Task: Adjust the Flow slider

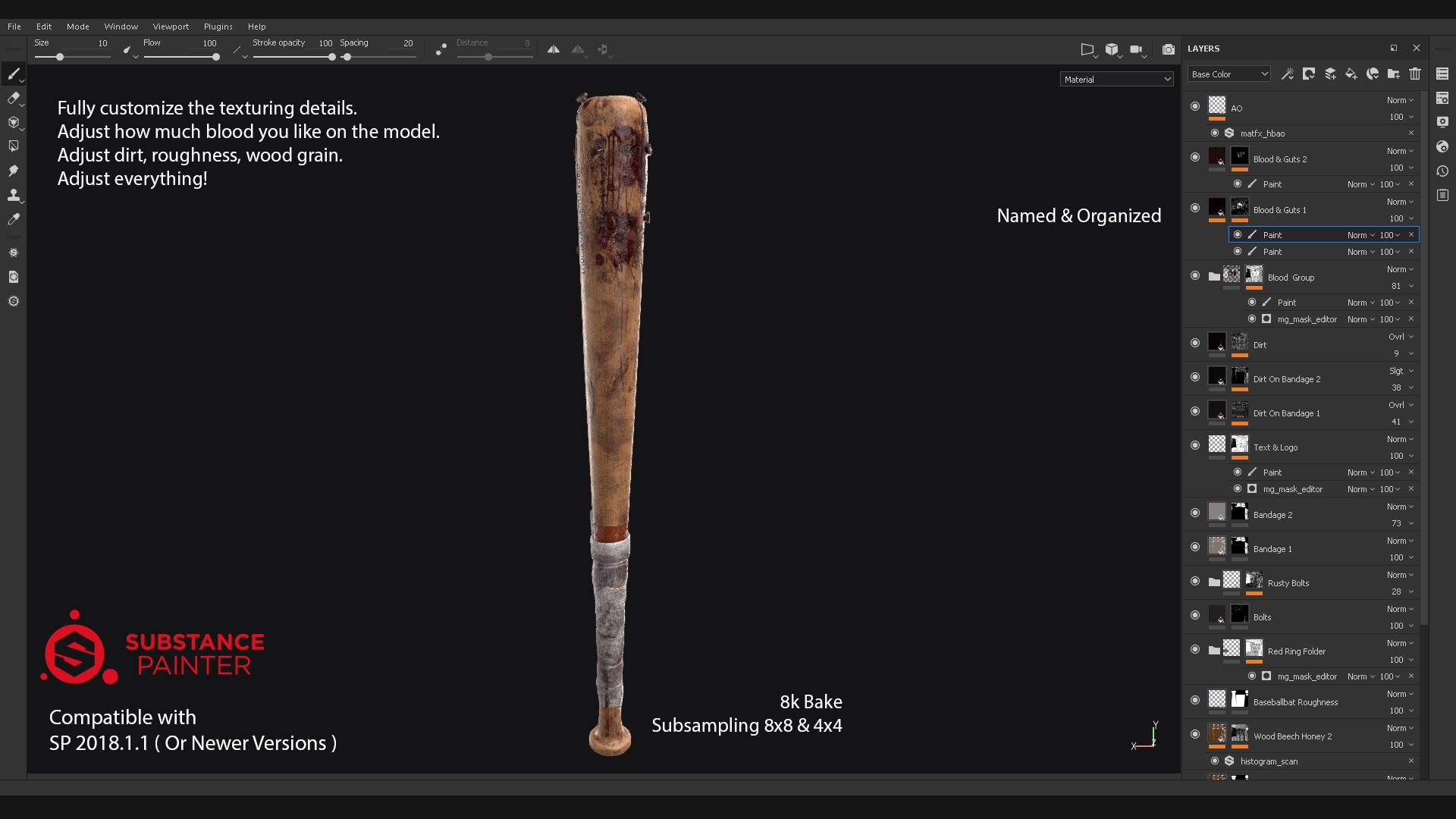Action: pos(181,57)
